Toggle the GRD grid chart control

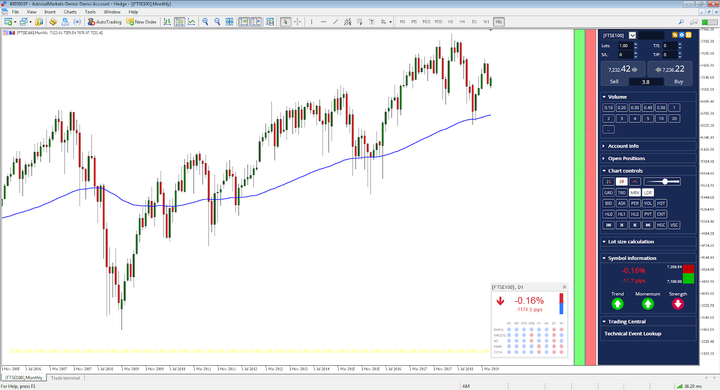pos(608,192)
